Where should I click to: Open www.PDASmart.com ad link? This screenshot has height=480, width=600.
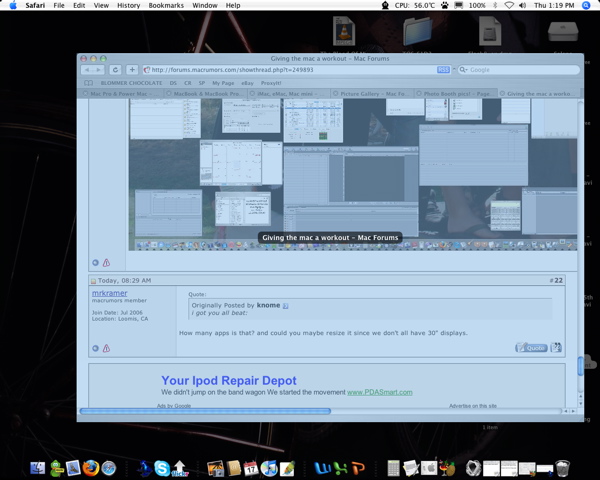[x=380, y=392]
